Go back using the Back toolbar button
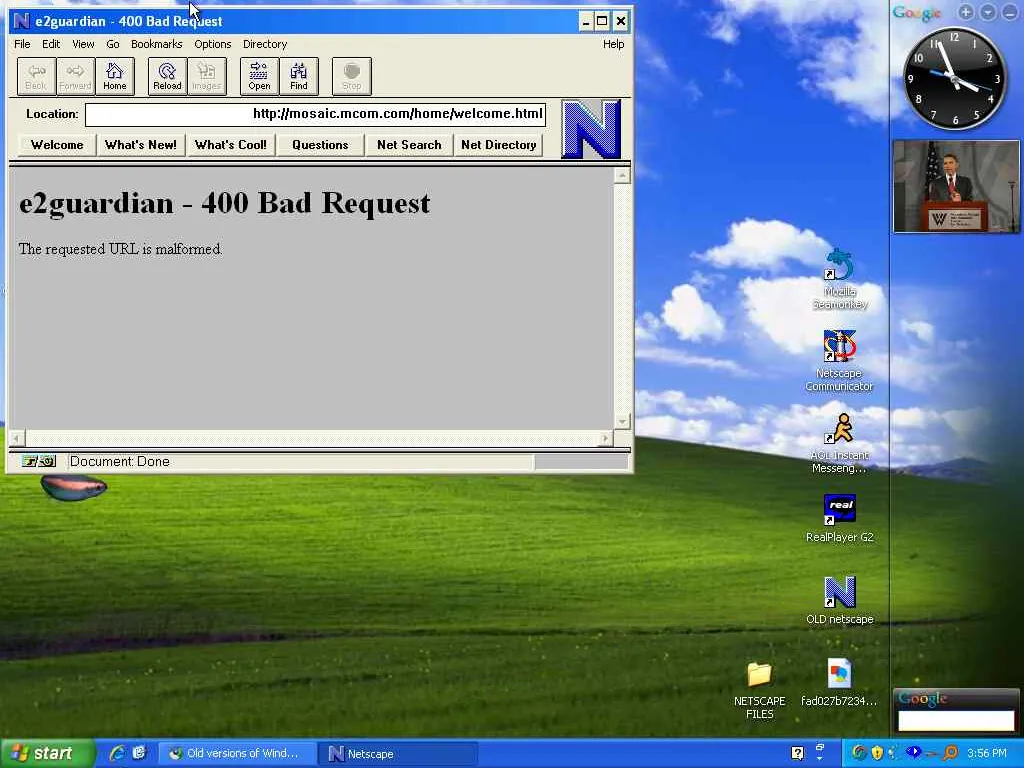Viewport: 1024px width, 768px height. 36,76
